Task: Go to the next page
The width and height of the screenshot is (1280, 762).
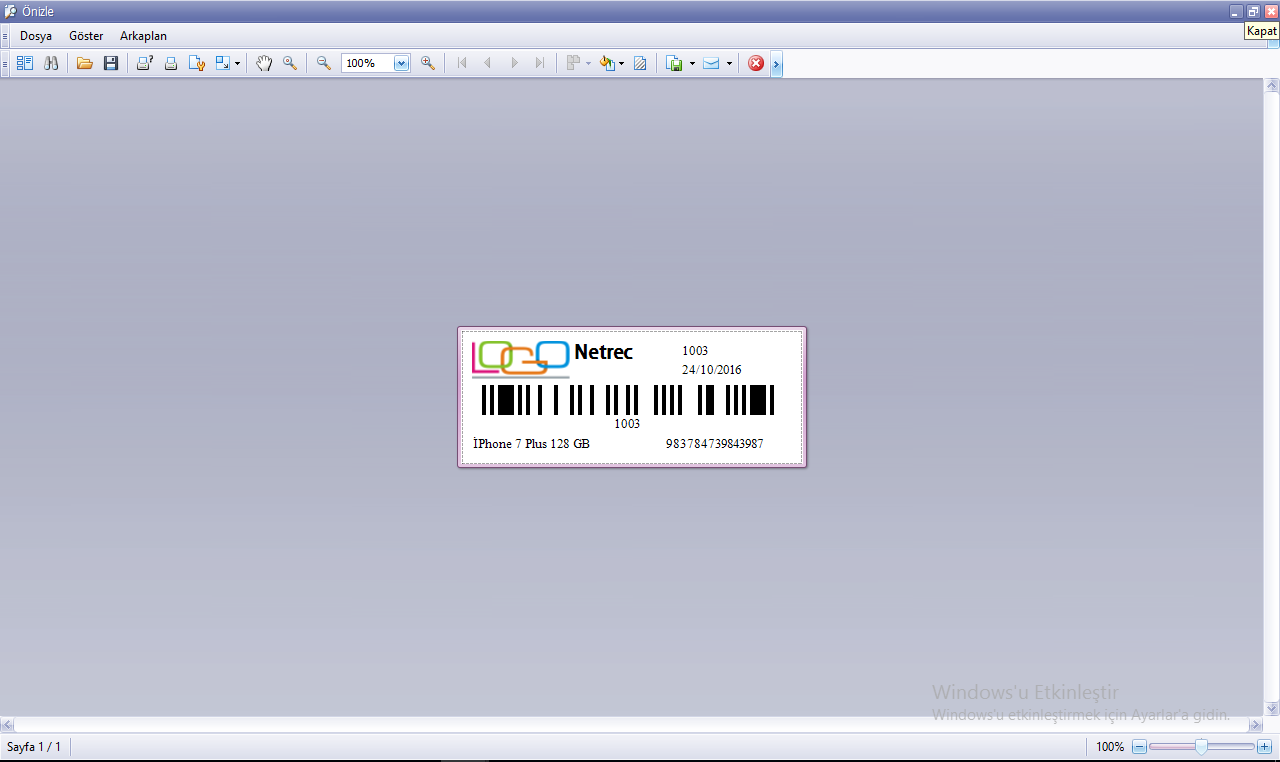Action: coord(514,63)
